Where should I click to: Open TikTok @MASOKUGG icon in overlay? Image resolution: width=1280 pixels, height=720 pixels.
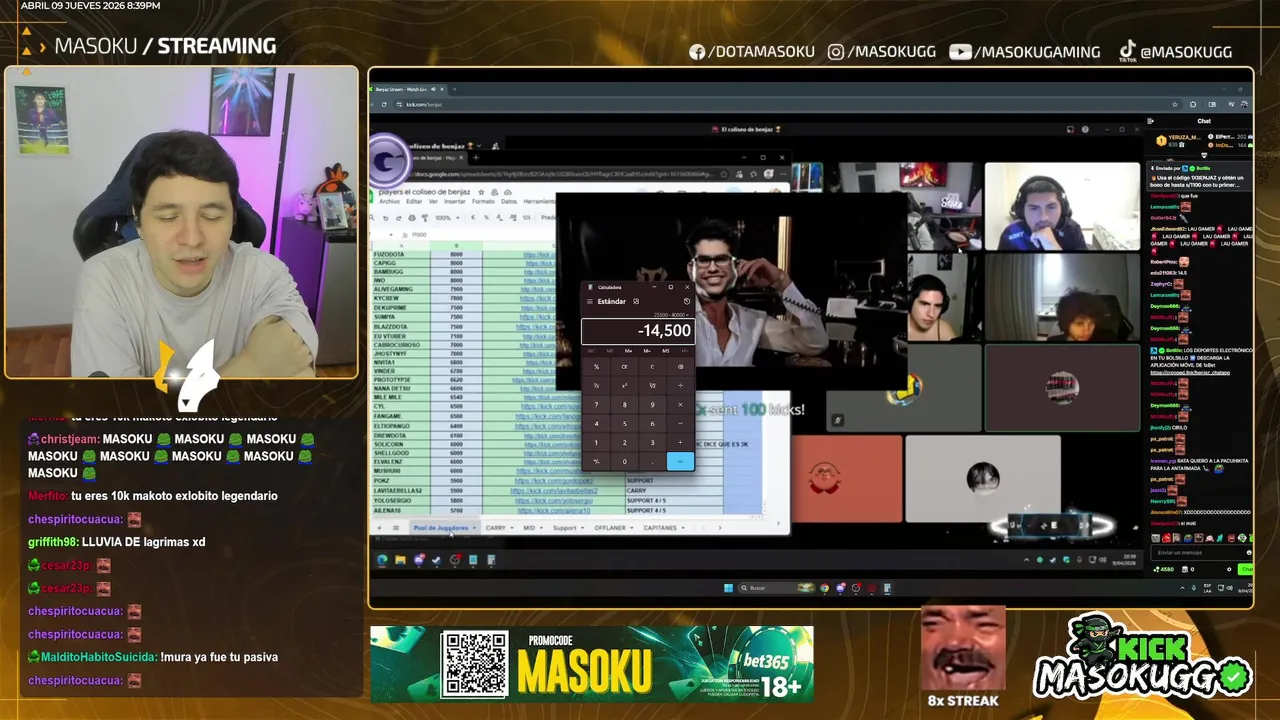click(1127, 51)
